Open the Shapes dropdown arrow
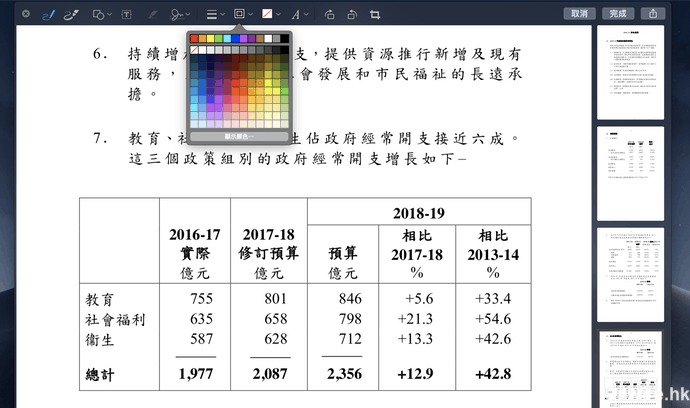This screenshot has height=408, width=690. 110,15
